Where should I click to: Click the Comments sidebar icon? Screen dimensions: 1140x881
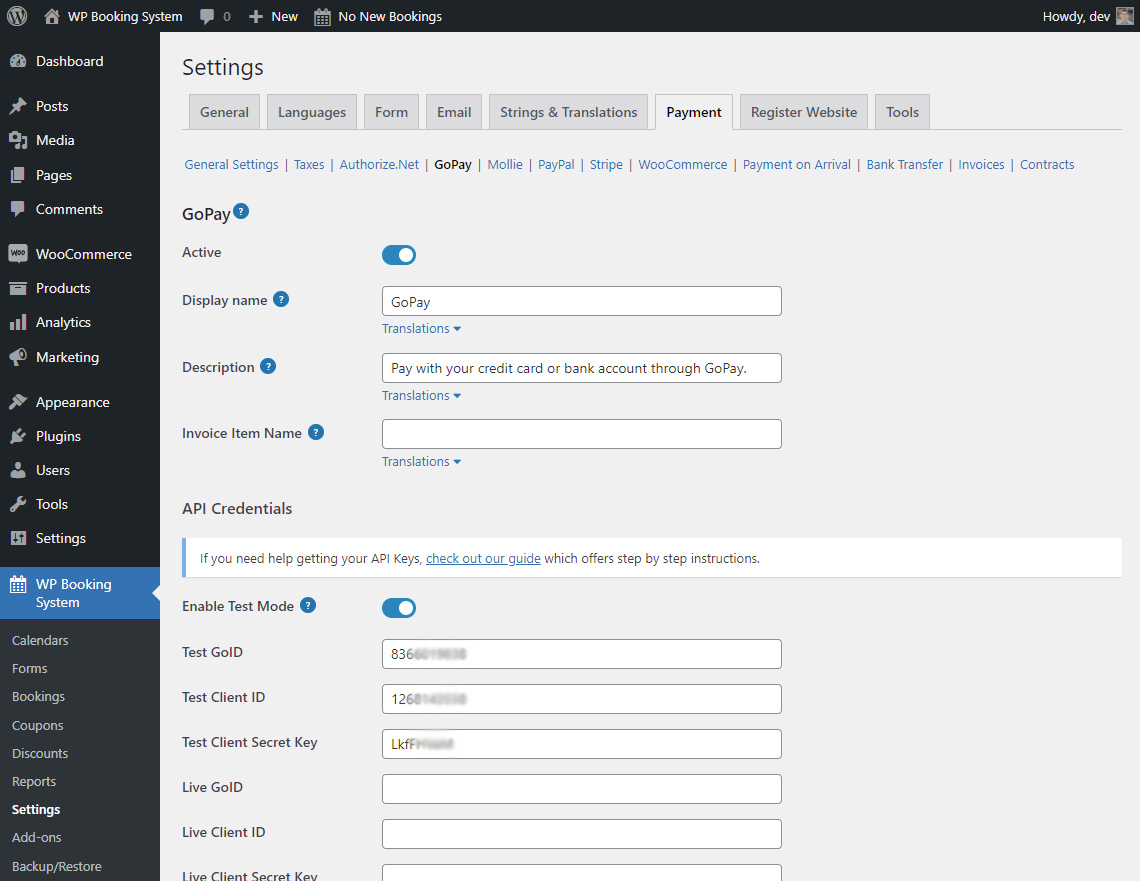click(18, 209)
